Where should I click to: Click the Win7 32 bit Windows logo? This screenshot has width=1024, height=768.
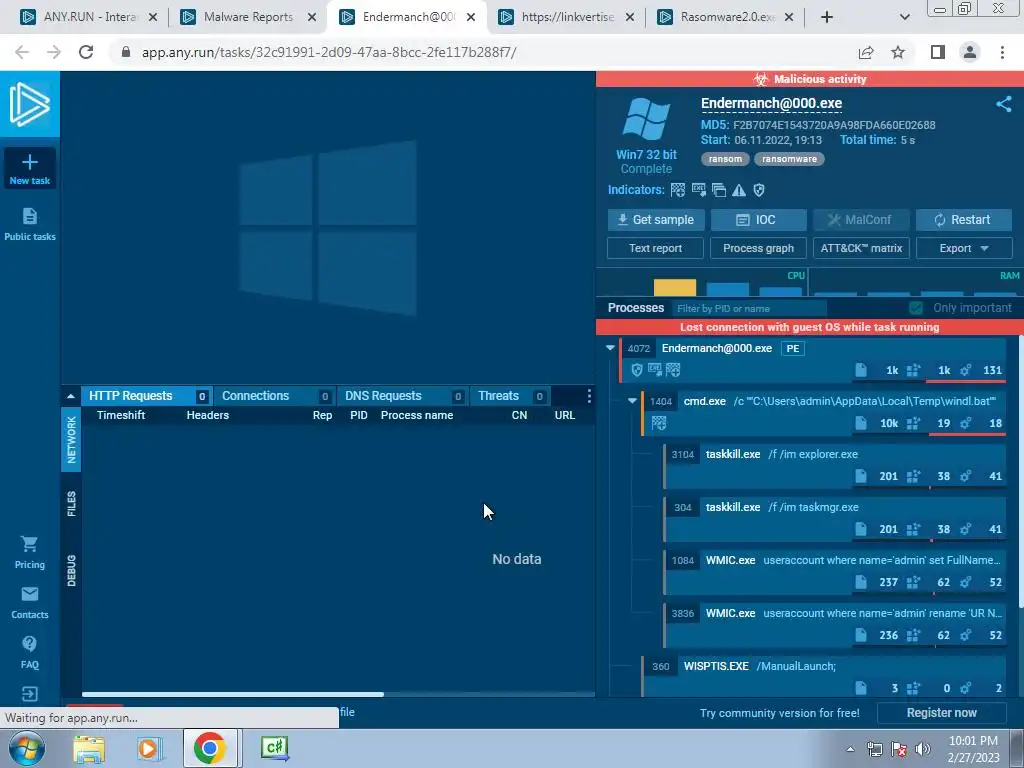click(x=646, y=119)
